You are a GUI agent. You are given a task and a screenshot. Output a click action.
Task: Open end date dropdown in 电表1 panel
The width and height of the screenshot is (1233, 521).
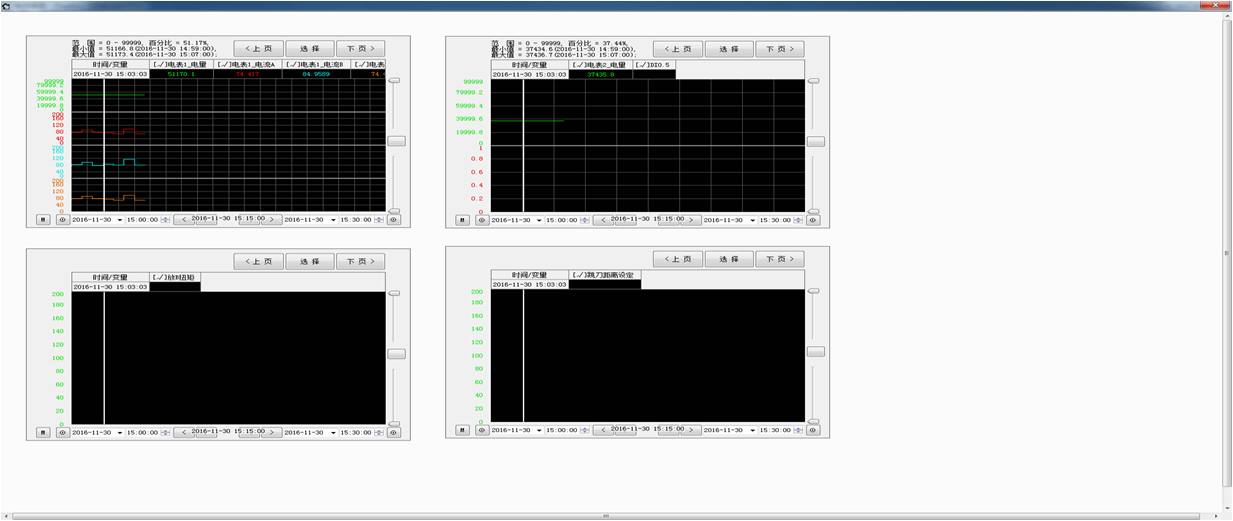point(333,220)
